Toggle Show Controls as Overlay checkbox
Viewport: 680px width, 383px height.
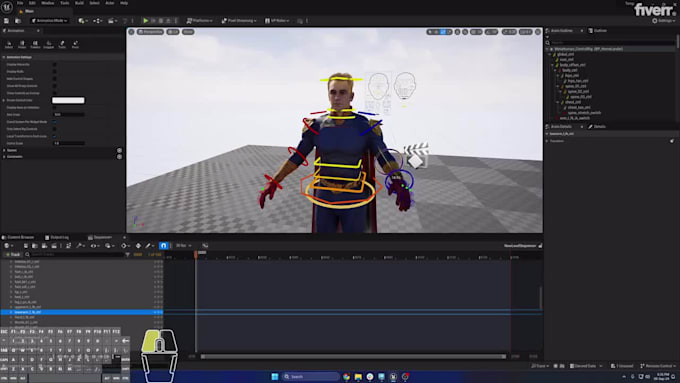point(55,93)
